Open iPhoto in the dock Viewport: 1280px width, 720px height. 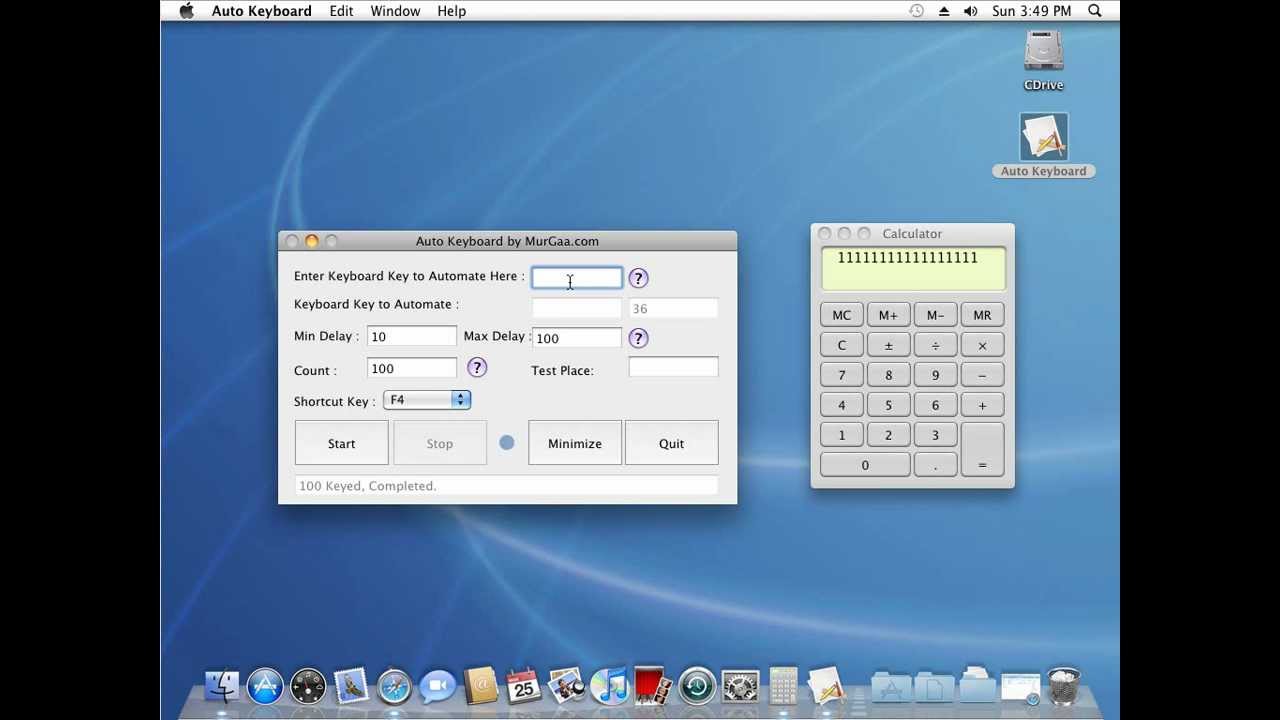[566, 686]
